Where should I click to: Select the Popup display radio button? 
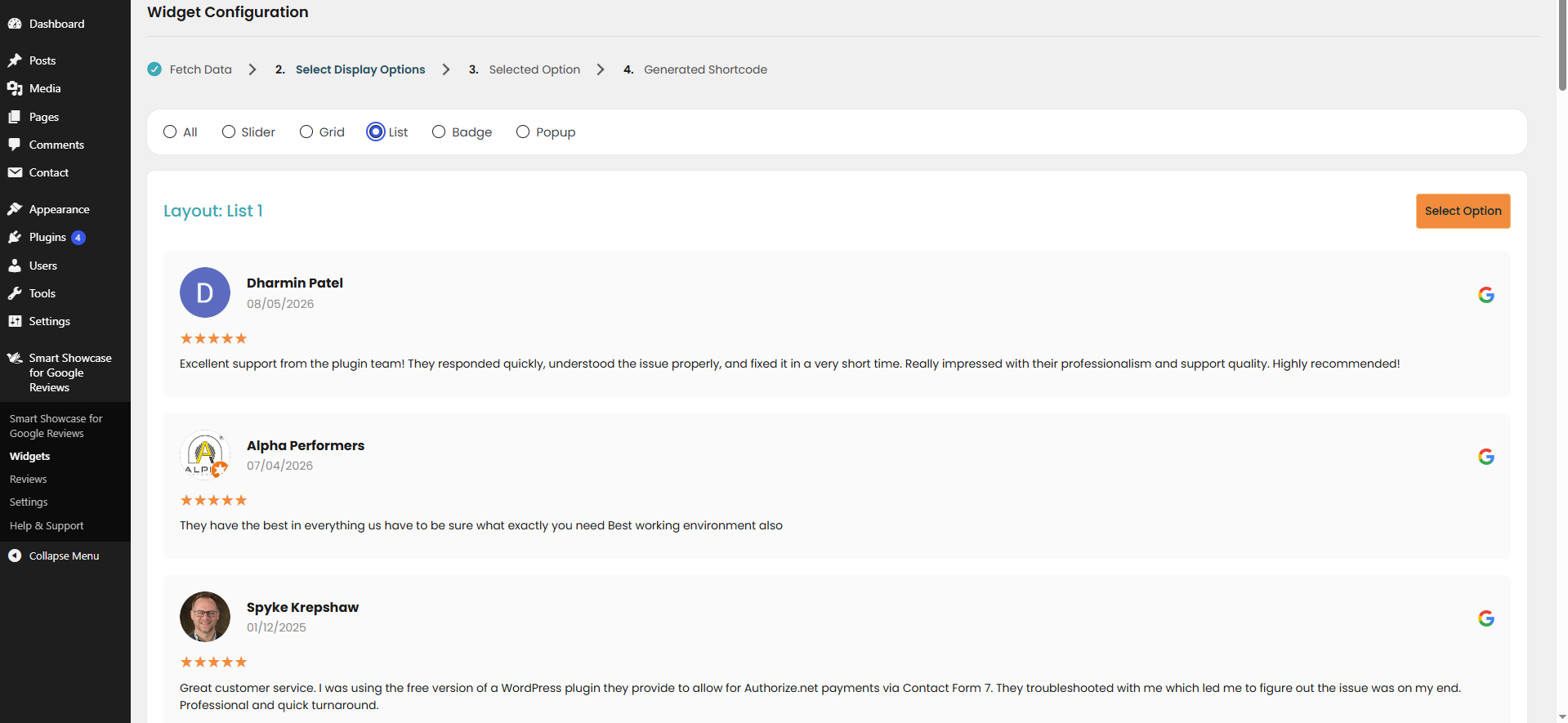[523, 132]
